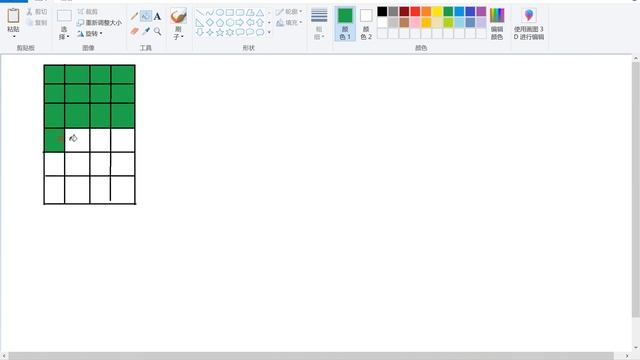Pick the orange palette swatch
The height and width of the screenshot is (360, 640).
[x=426, y=11]
